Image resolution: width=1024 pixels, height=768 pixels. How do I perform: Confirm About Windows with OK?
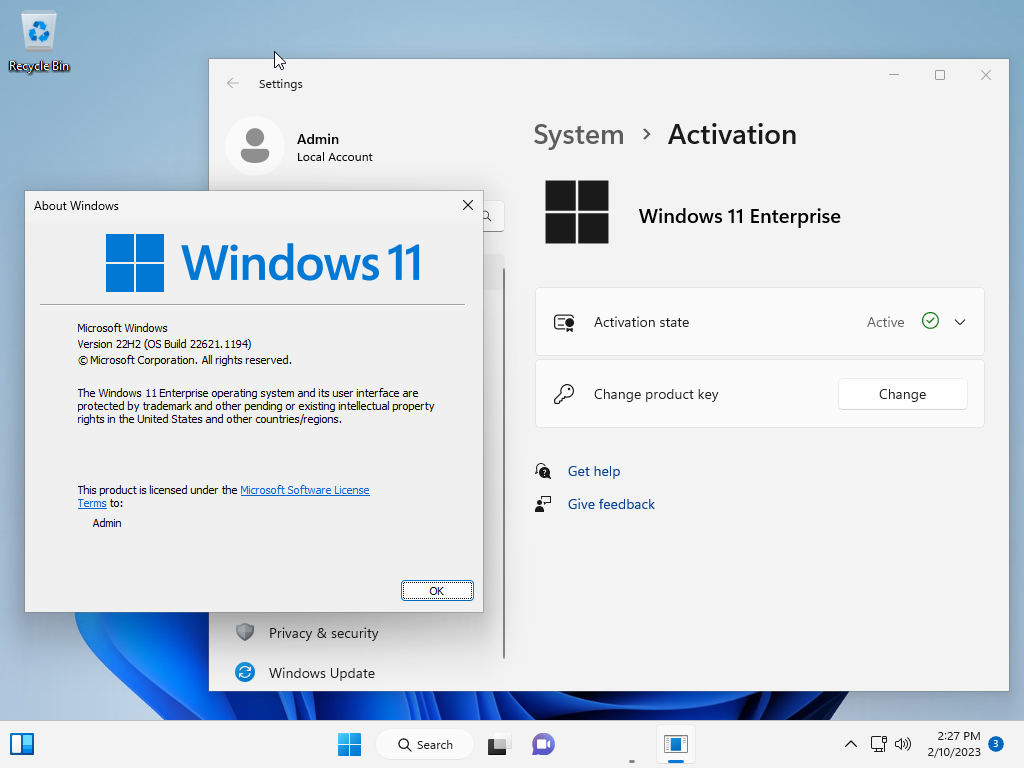[437, 590]
